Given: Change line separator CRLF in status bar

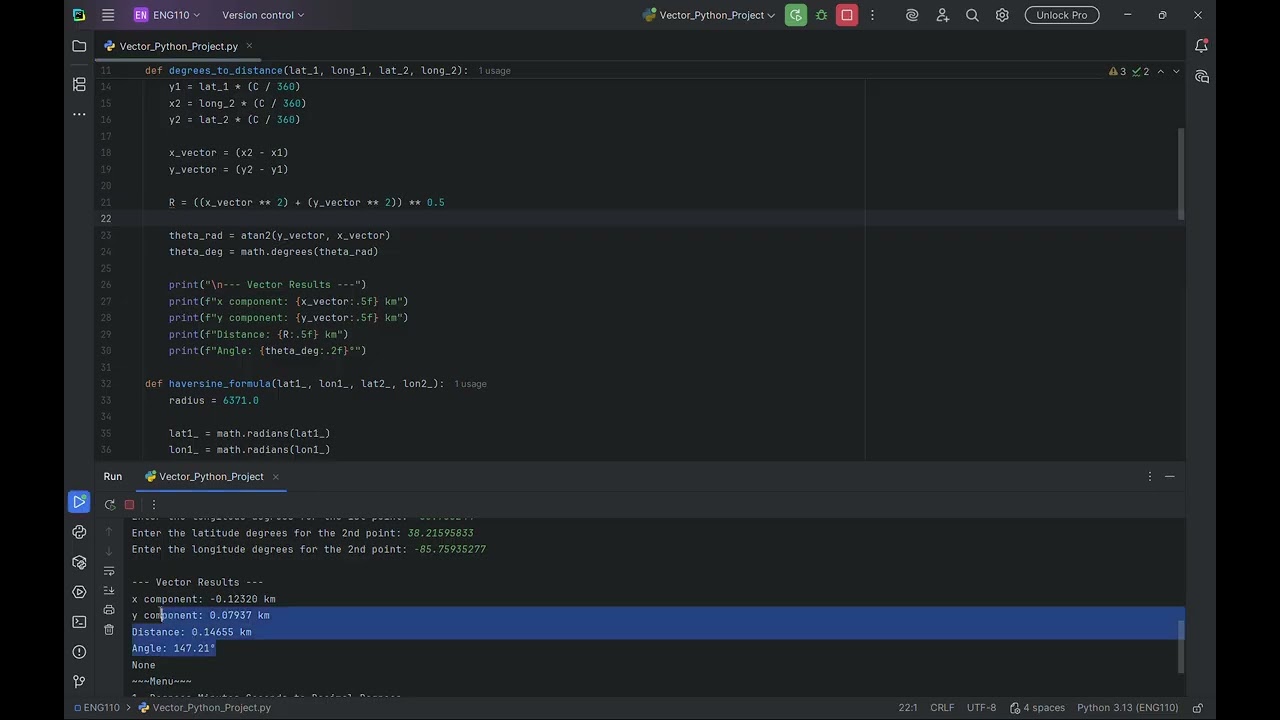Looking at the screenshot, I should click(942, 708).
